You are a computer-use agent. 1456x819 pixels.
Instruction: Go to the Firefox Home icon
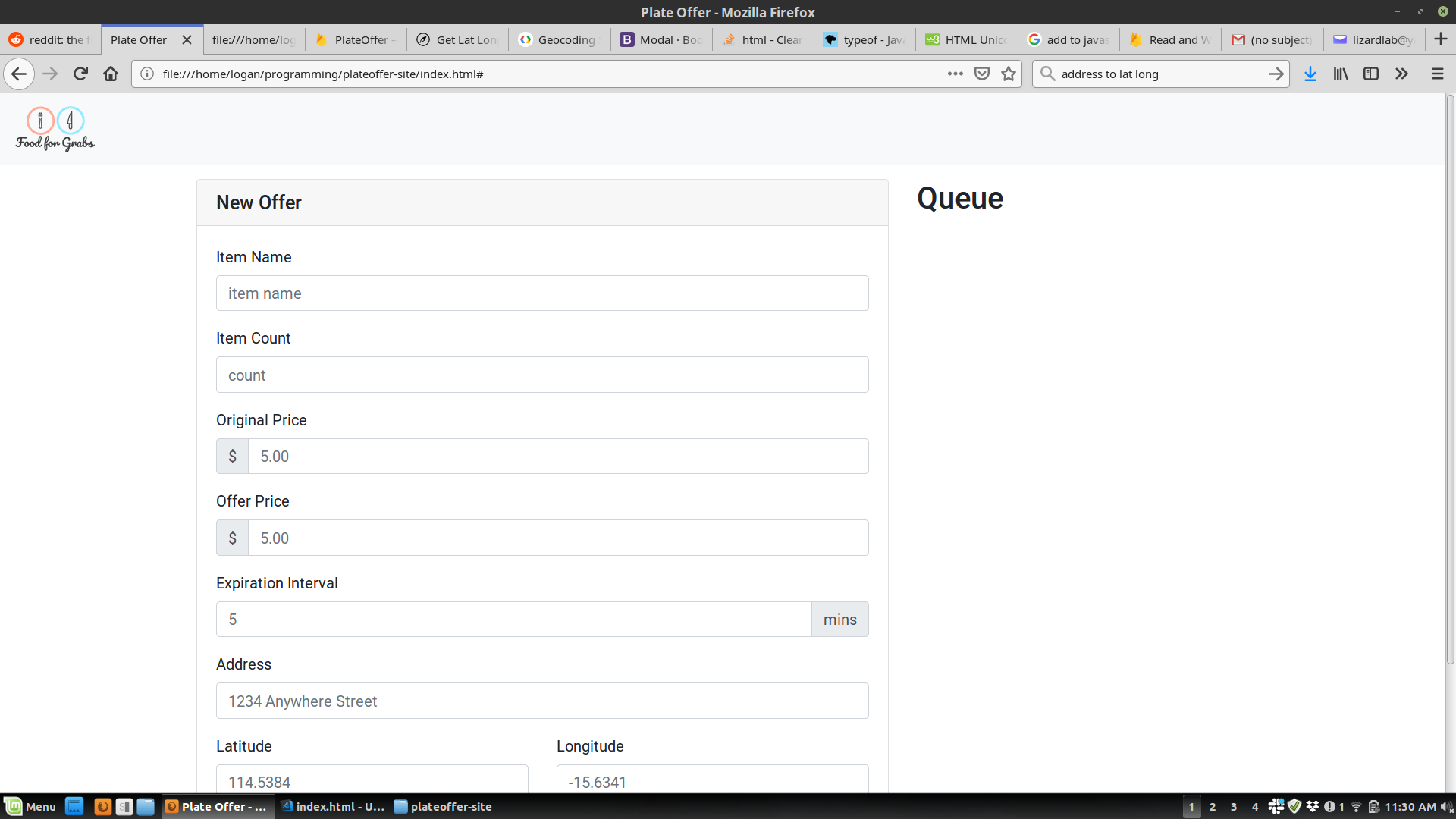[111, 74]
